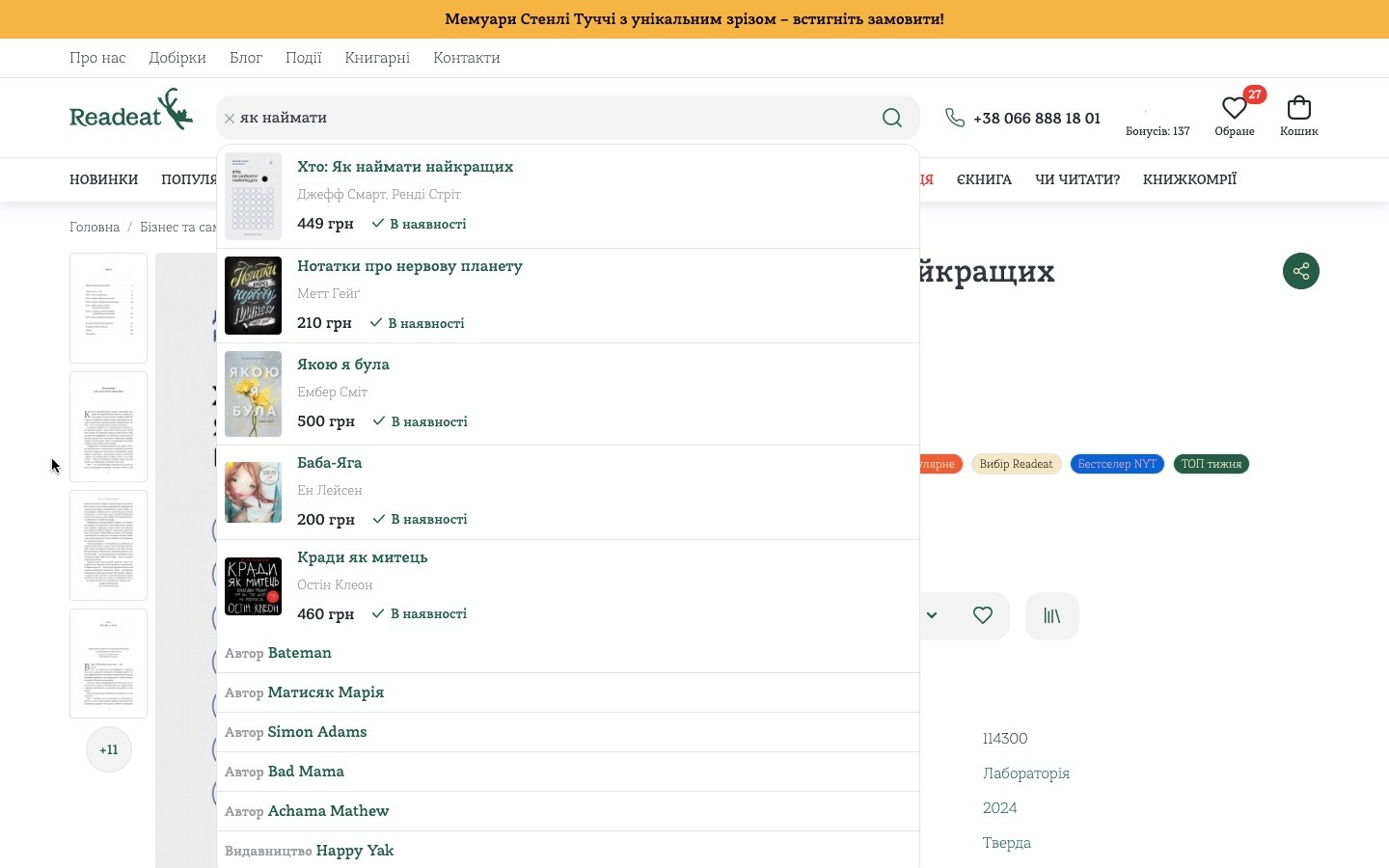Click the bookshelf library icon button
This screenshot has width=1389, height=868.
pos(1052,615)
